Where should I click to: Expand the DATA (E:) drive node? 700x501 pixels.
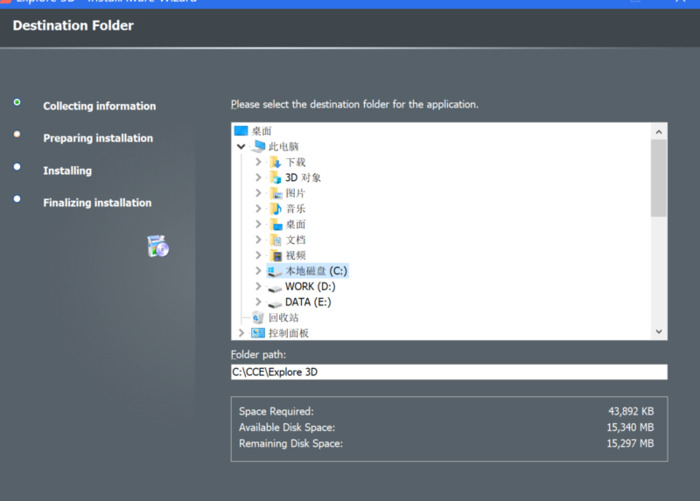click(x=258, y=302)
